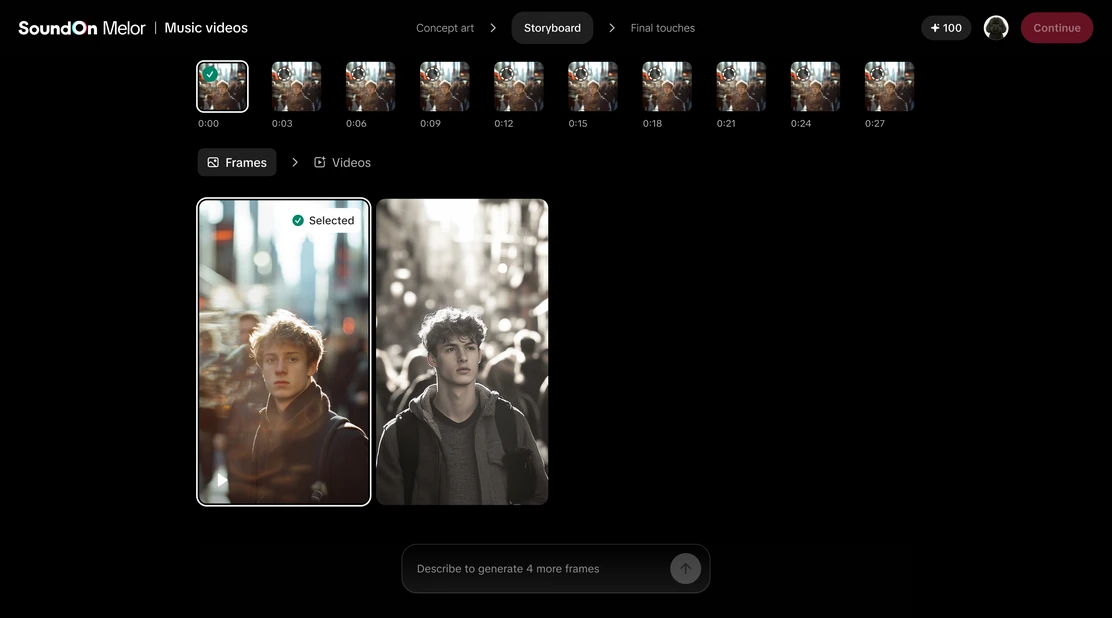The height and width of the screenshot is (618, 1112).
Task: Select the storyboard thumbnail at 0:03
Action: 296,87
